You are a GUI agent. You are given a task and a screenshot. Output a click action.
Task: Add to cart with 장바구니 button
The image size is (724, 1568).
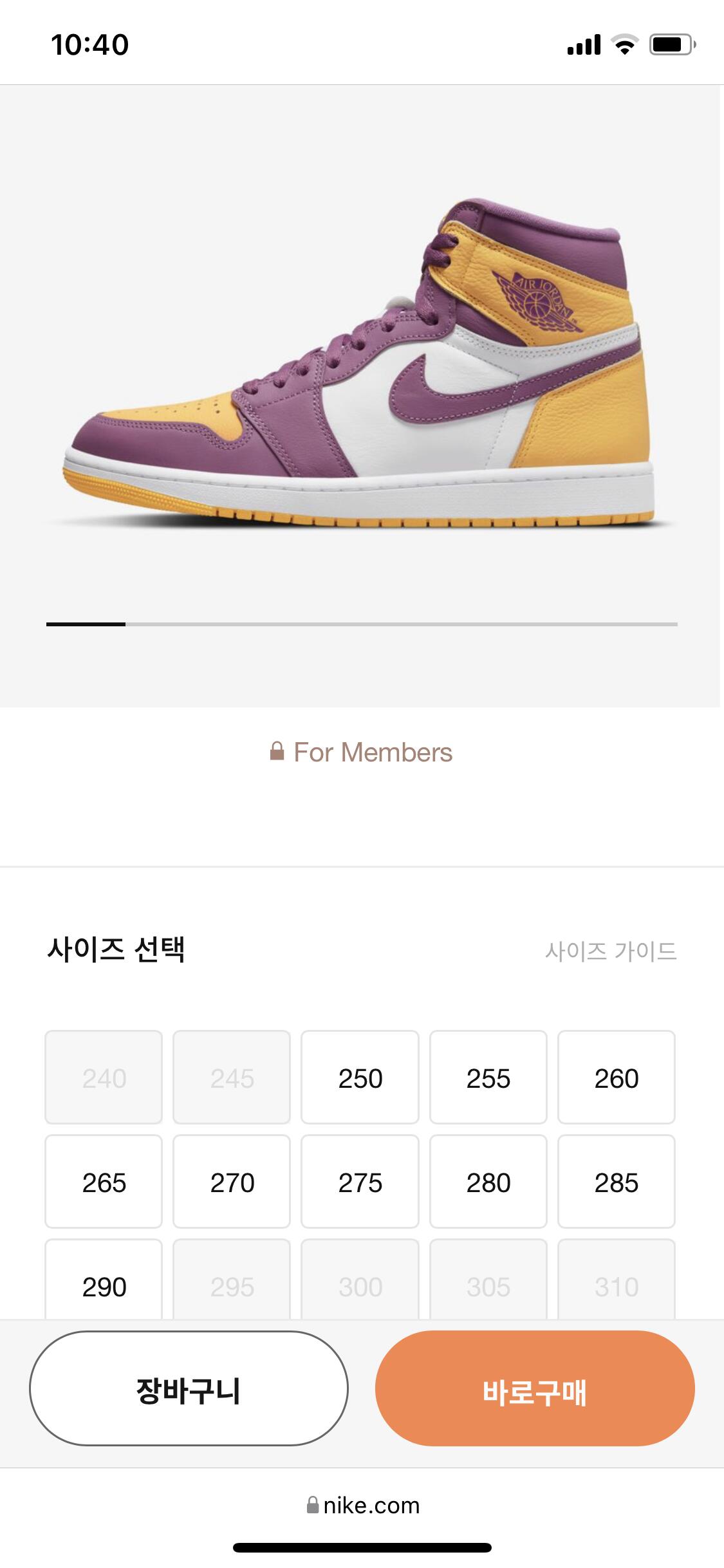[189, 1390]
